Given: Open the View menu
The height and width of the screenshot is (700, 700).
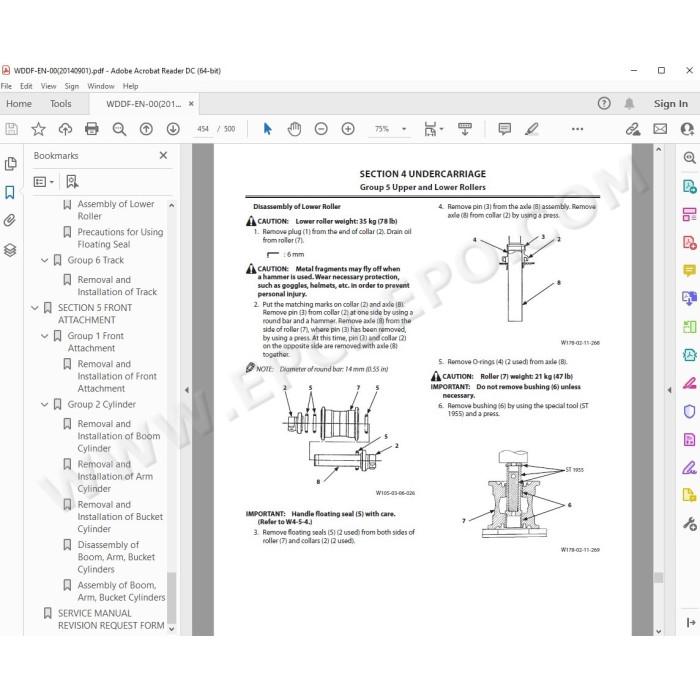Looking at the screenshot, I should pyautogui.click(x=48, y=86).
